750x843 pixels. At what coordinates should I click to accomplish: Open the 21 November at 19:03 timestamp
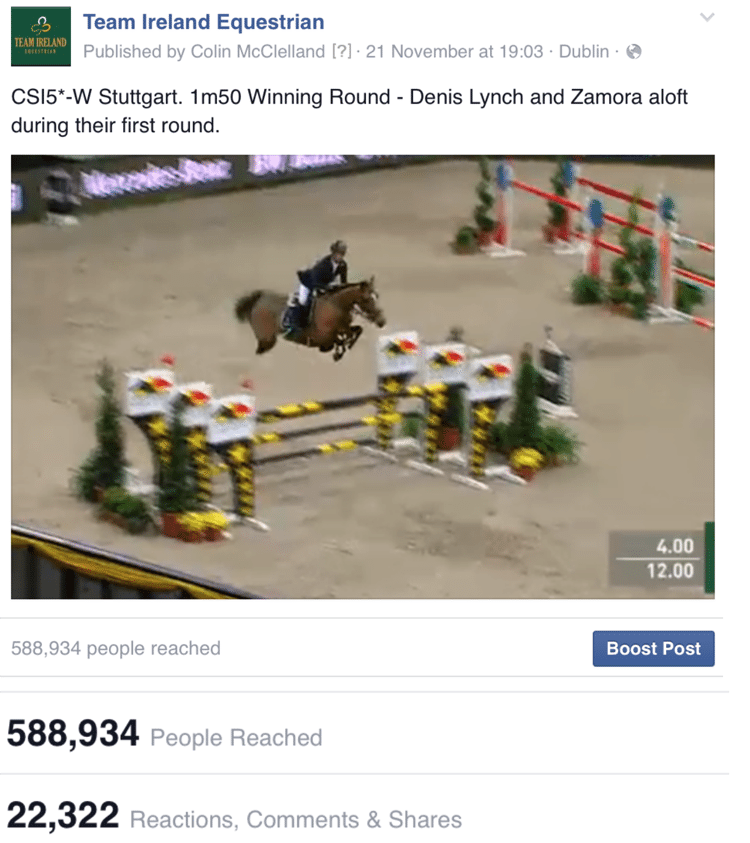454,52
